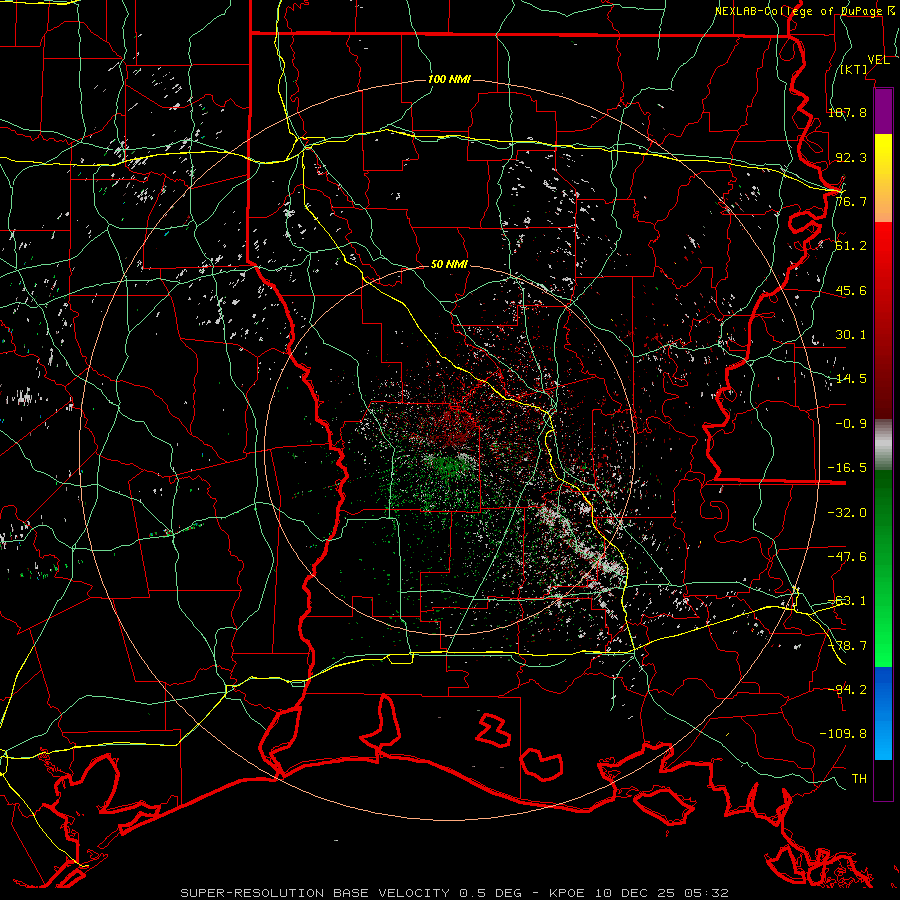The width and height of the screenshot is (900, 900).
Task: Click the 100 NMI range ring label
Action: click(x=449, y=79)
